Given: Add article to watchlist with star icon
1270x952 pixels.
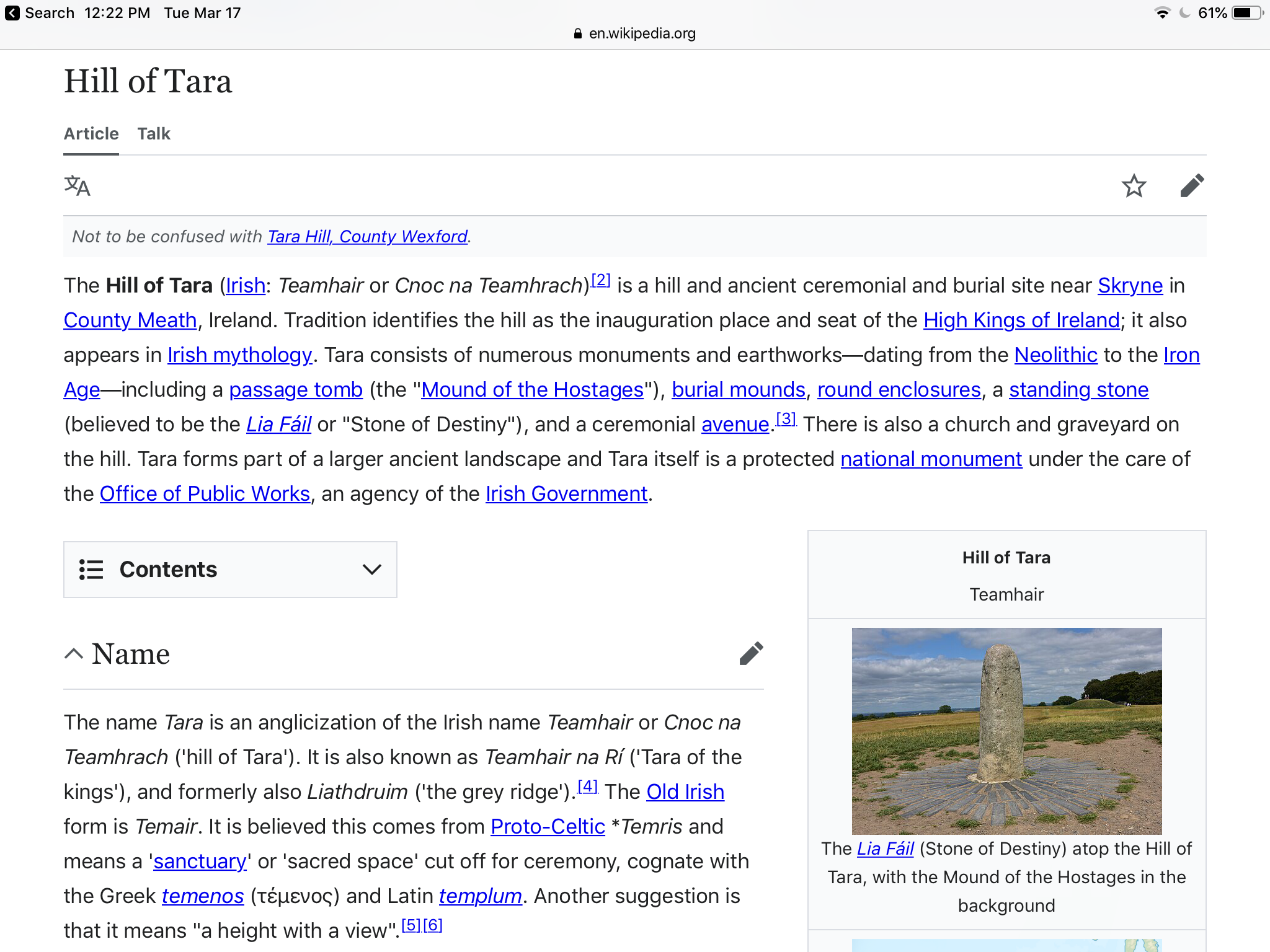Looking at the screenshot, I should tap(1134, 185).
